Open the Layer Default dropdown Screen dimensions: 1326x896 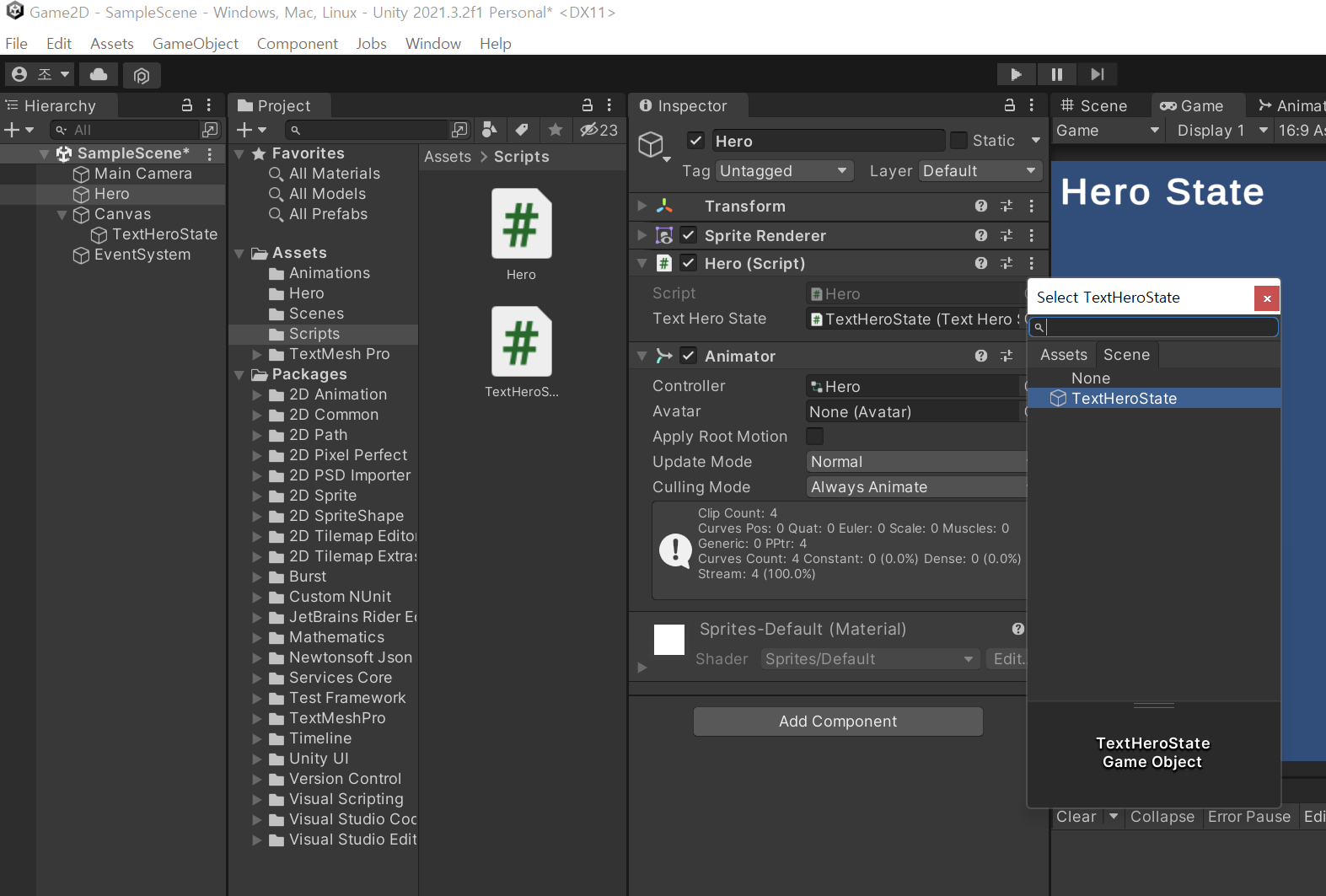[x=980, y=171]
